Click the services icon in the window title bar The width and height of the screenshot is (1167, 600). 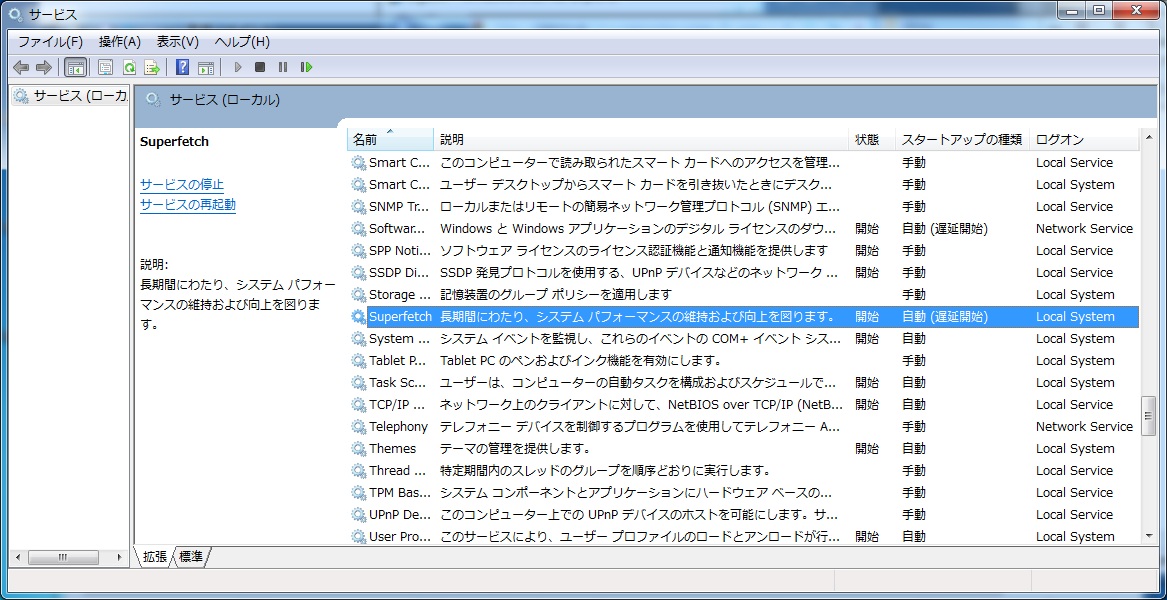[16, 13]
